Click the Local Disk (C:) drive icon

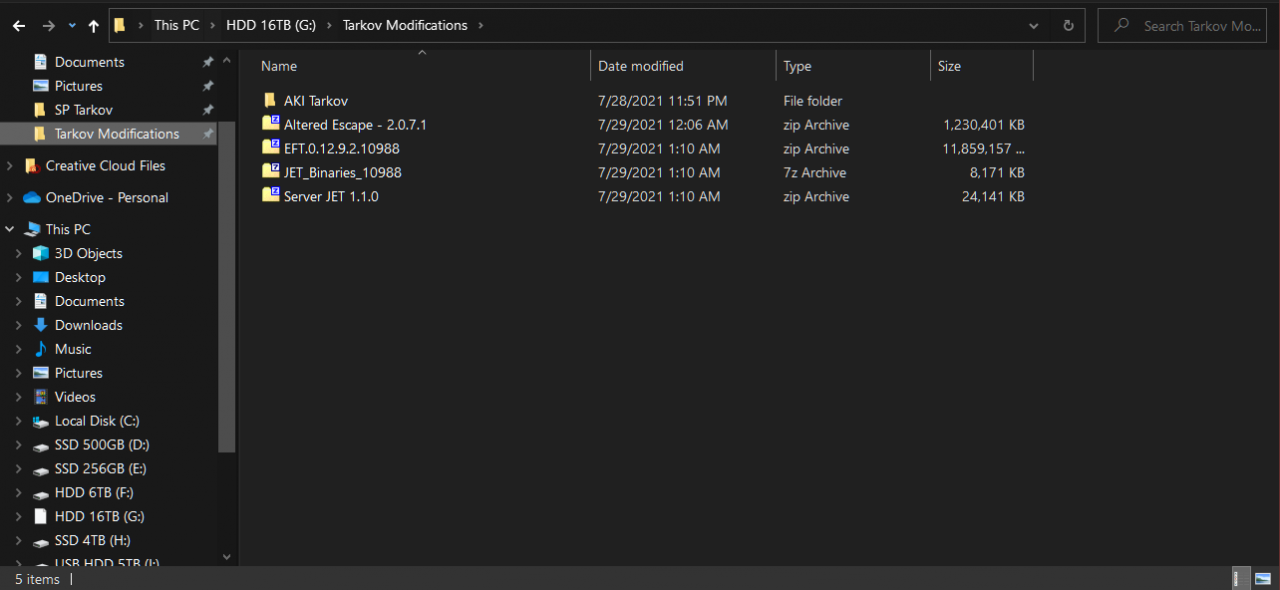41,422
